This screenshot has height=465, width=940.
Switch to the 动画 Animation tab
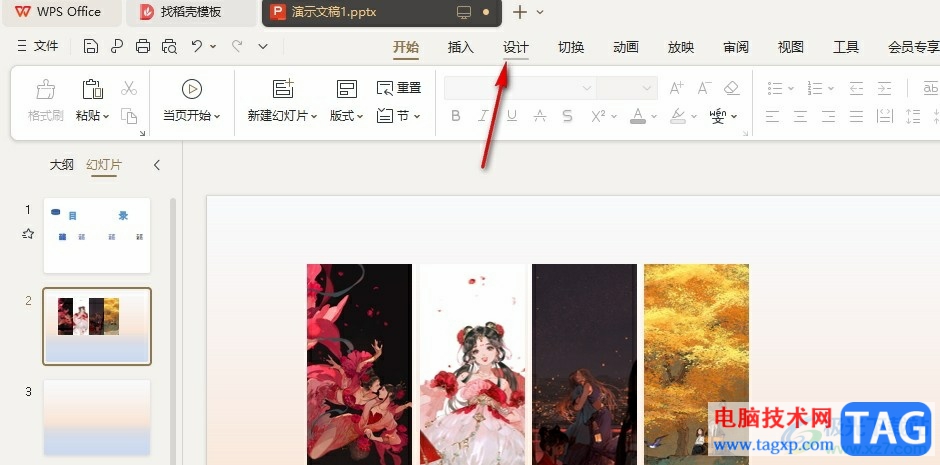[626, 47]
